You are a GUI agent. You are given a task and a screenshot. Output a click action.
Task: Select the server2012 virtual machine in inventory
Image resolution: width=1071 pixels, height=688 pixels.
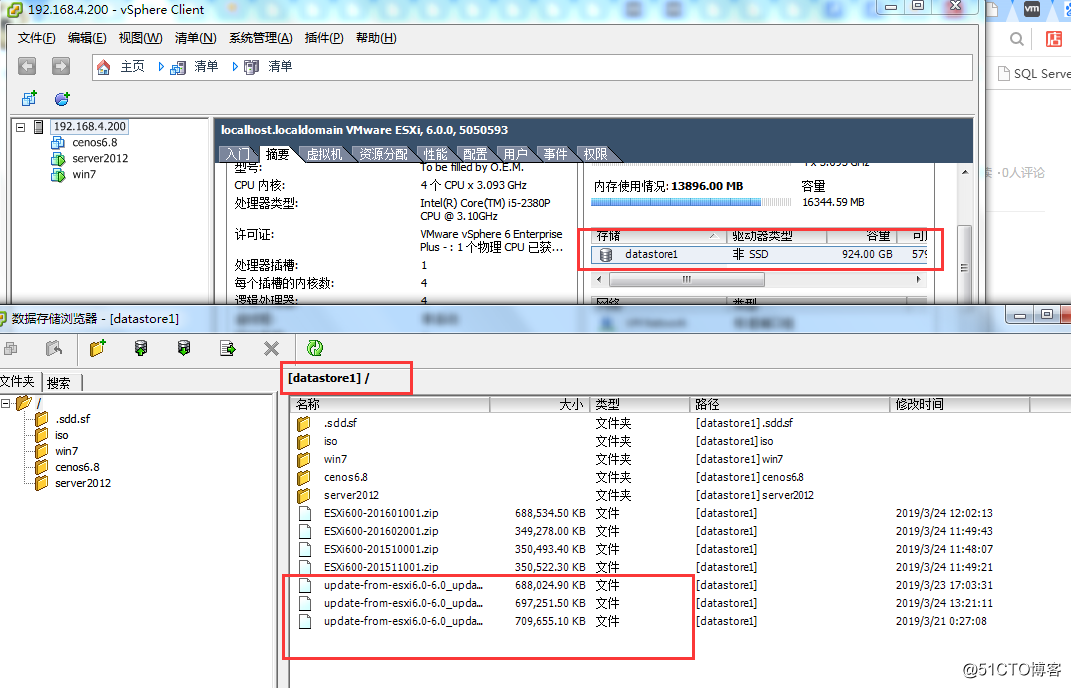pyautogui.click(x=100, y=158)
